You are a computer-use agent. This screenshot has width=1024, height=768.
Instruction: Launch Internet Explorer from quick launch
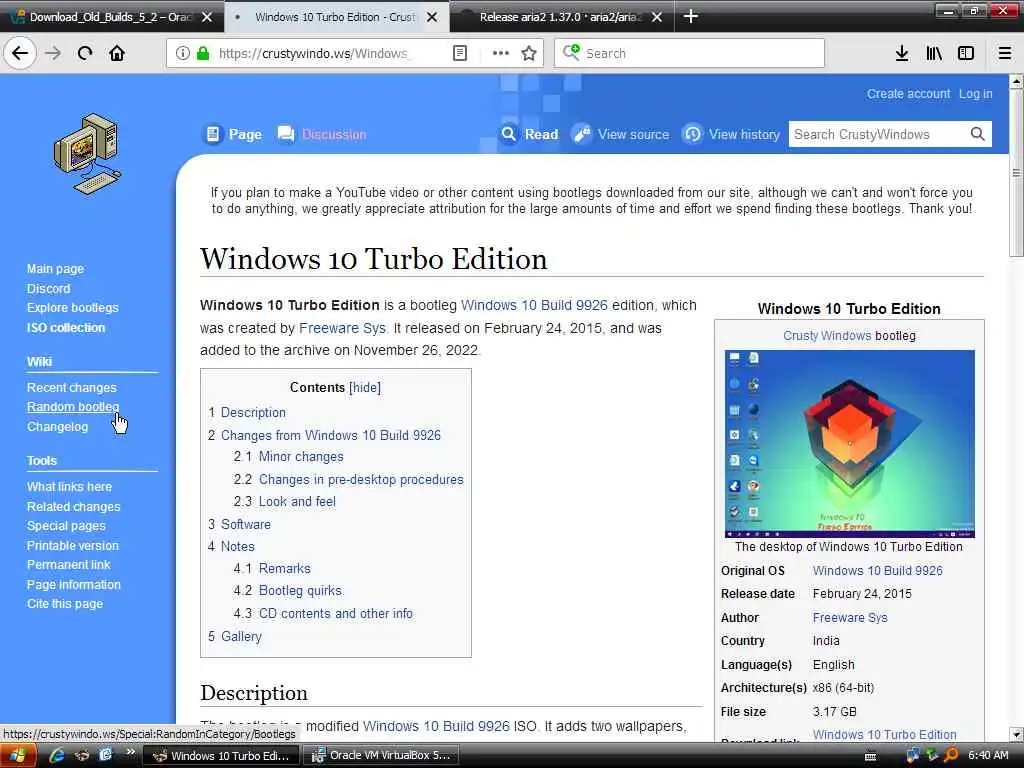57,756
